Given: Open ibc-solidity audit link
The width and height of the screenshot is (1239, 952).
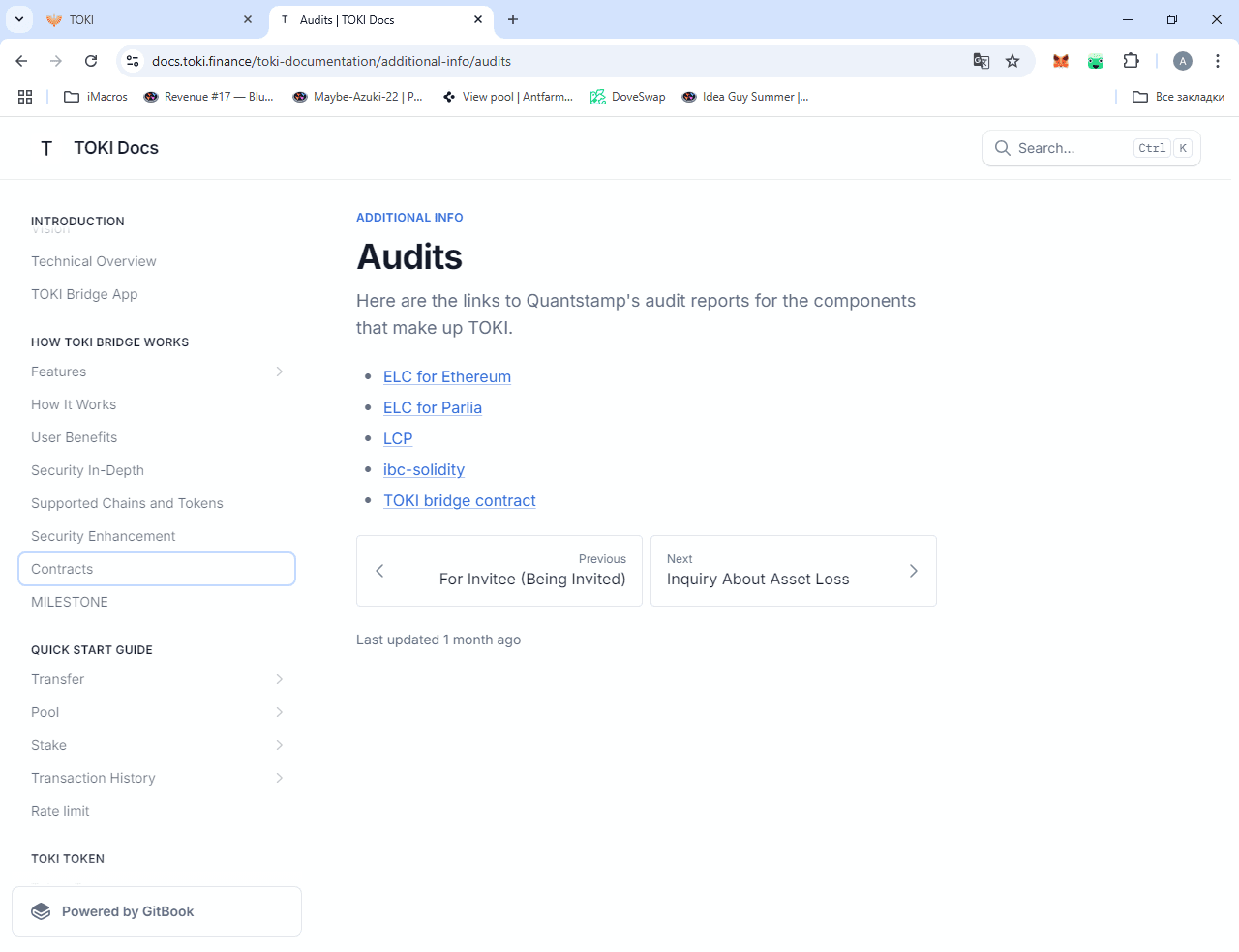Looking at the screenshot, I should [x=424, y=469].
